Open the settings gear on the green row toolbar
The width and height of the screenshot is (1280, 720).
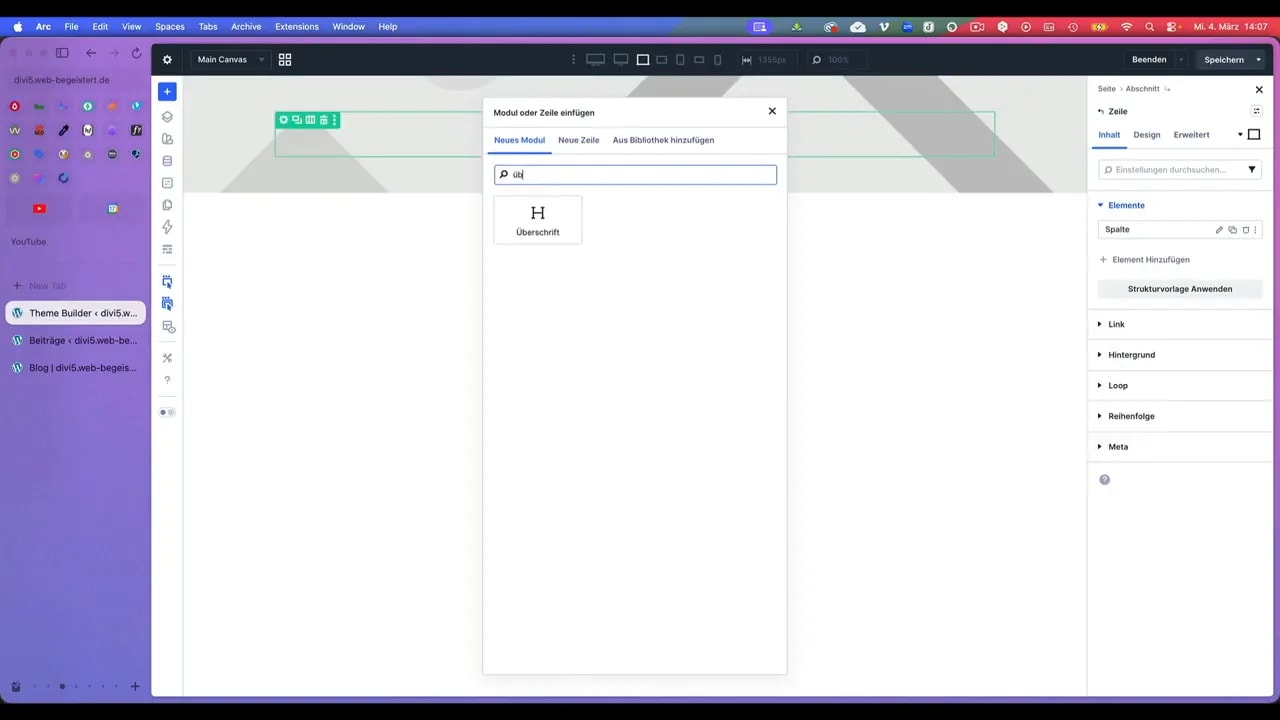(x=283, y=119)
